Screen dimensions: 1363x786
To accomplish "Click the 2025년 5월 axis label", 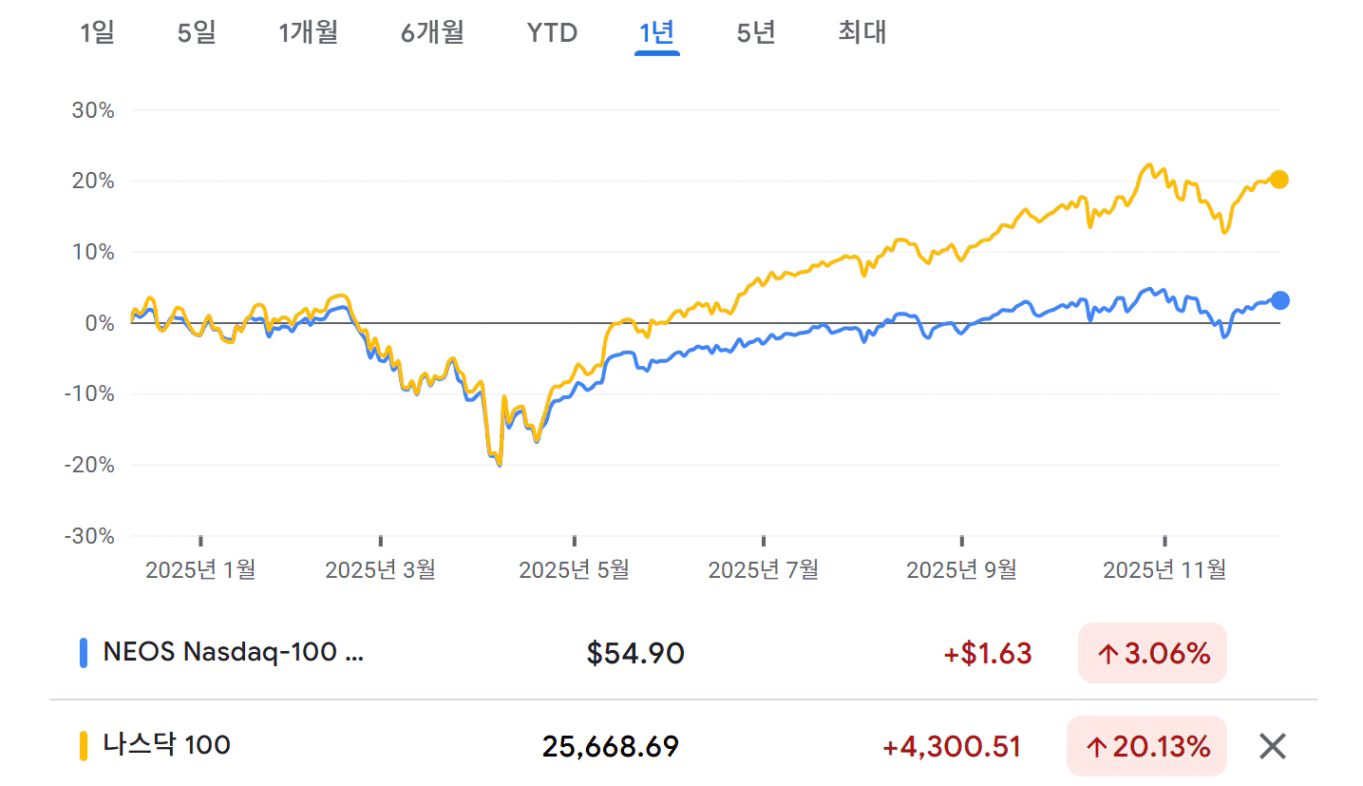I will click(574, 570).
